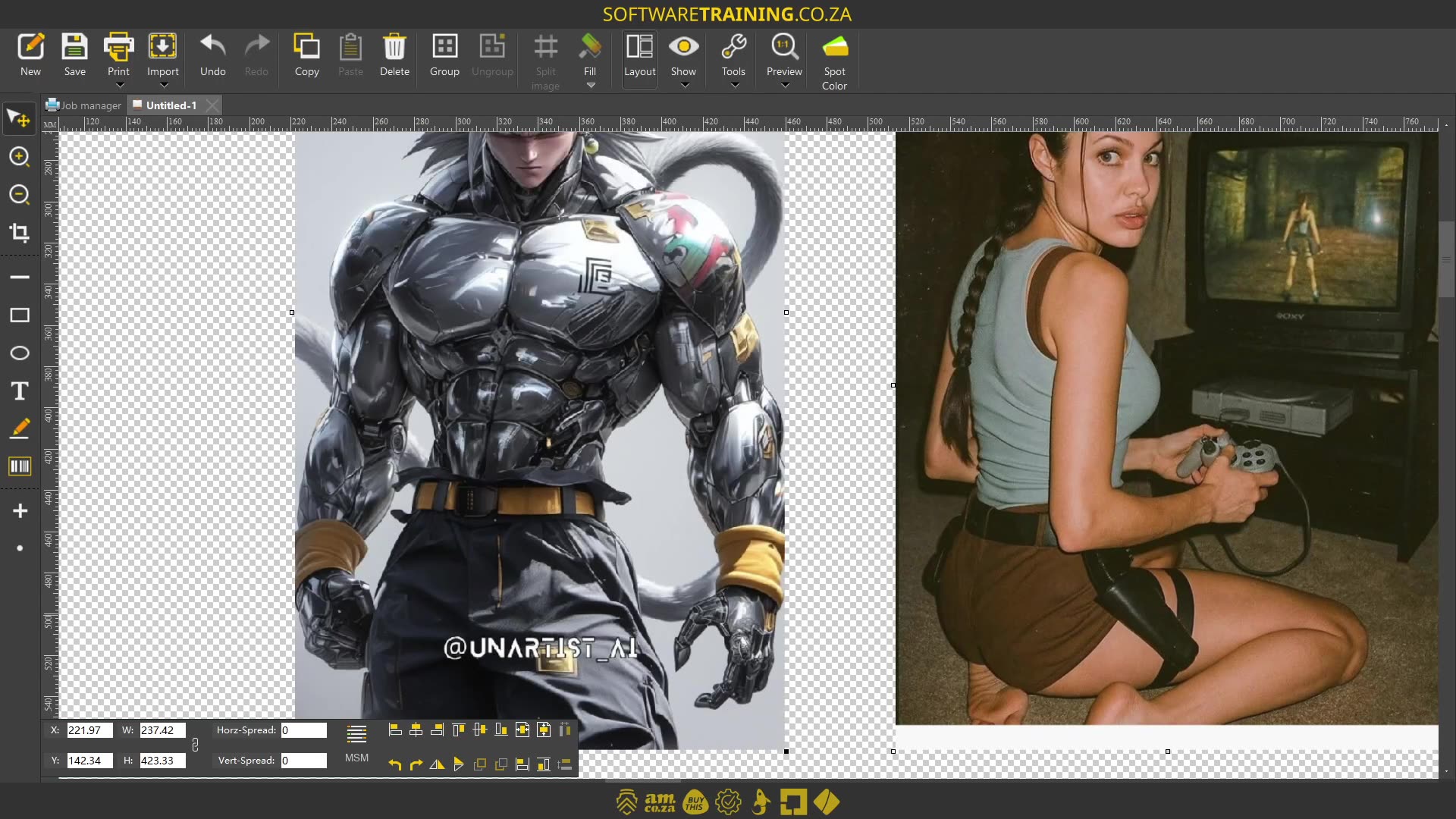Align objects to horizontal center
The image size is (1456, 819).
[416, 730]
